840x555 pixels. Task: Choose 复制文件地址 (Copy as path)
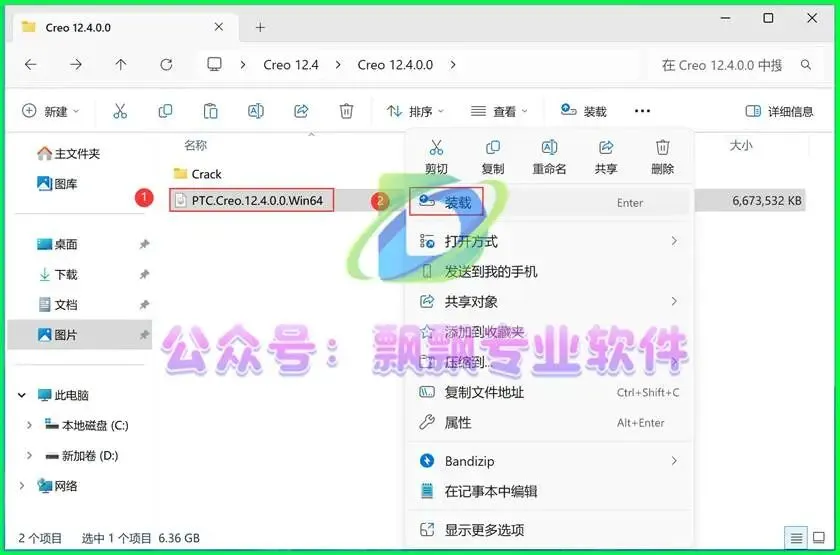(x=549, y=393)
